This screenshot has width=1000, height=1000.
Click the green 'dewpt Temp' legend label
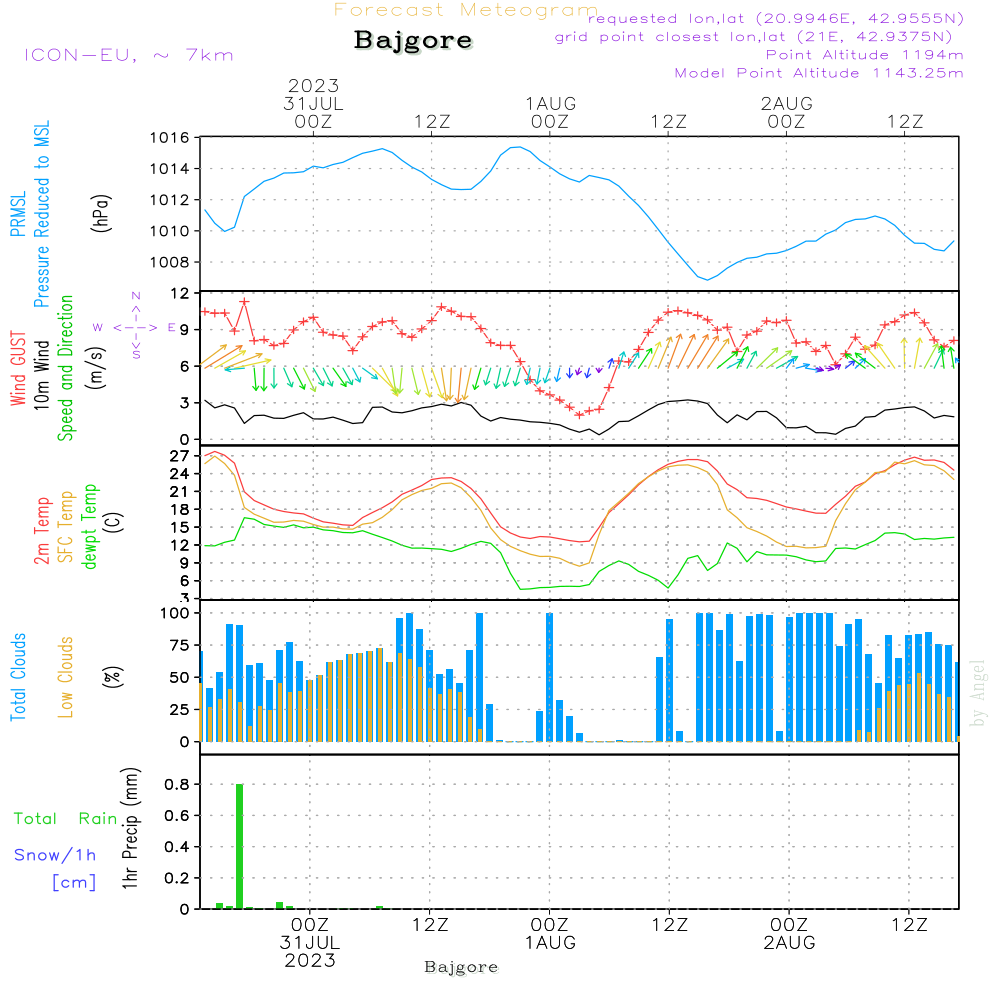[89, 526]
